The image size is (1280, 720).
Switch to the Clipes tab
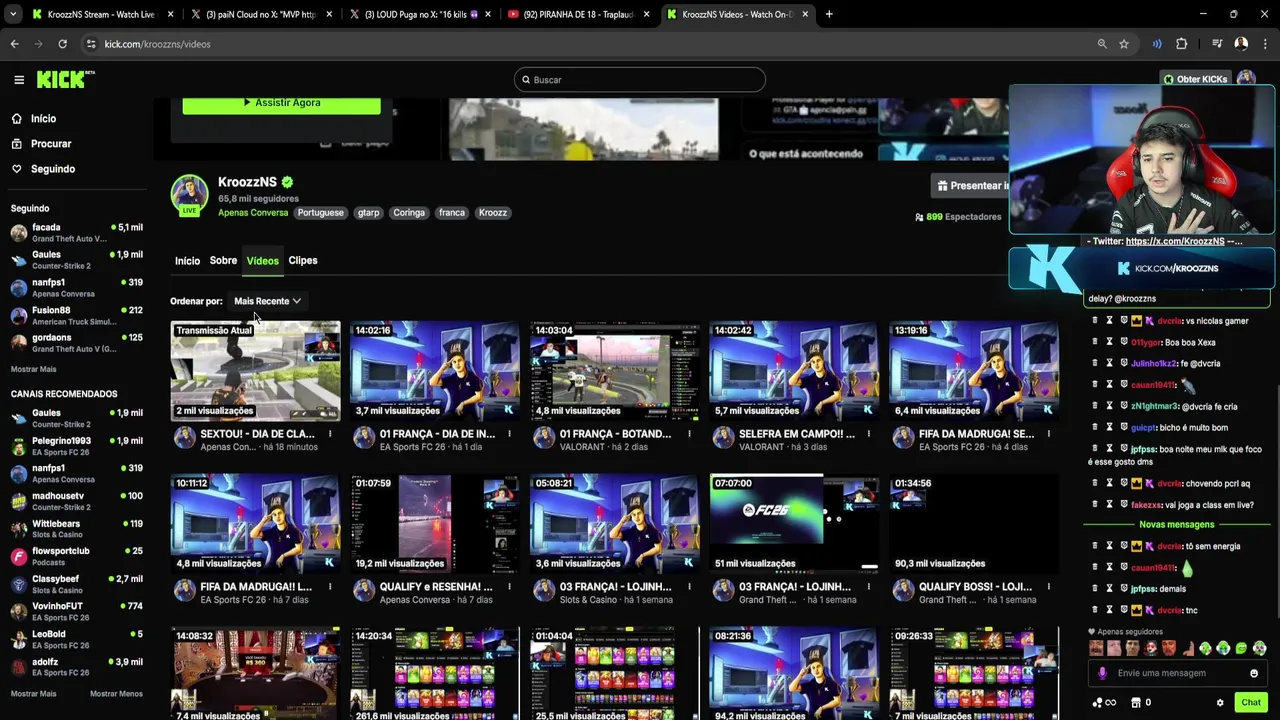(303, 261)
